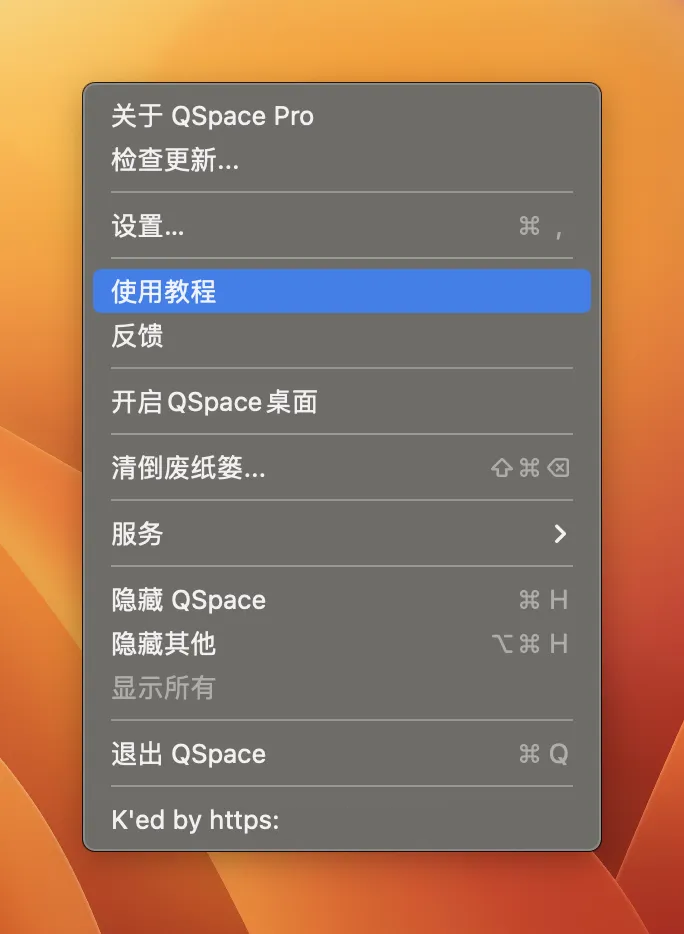The height and width of the screenshot is (934, 684).
Task: Choose 隐藏其他 to hide other apps
Action: 342,644
